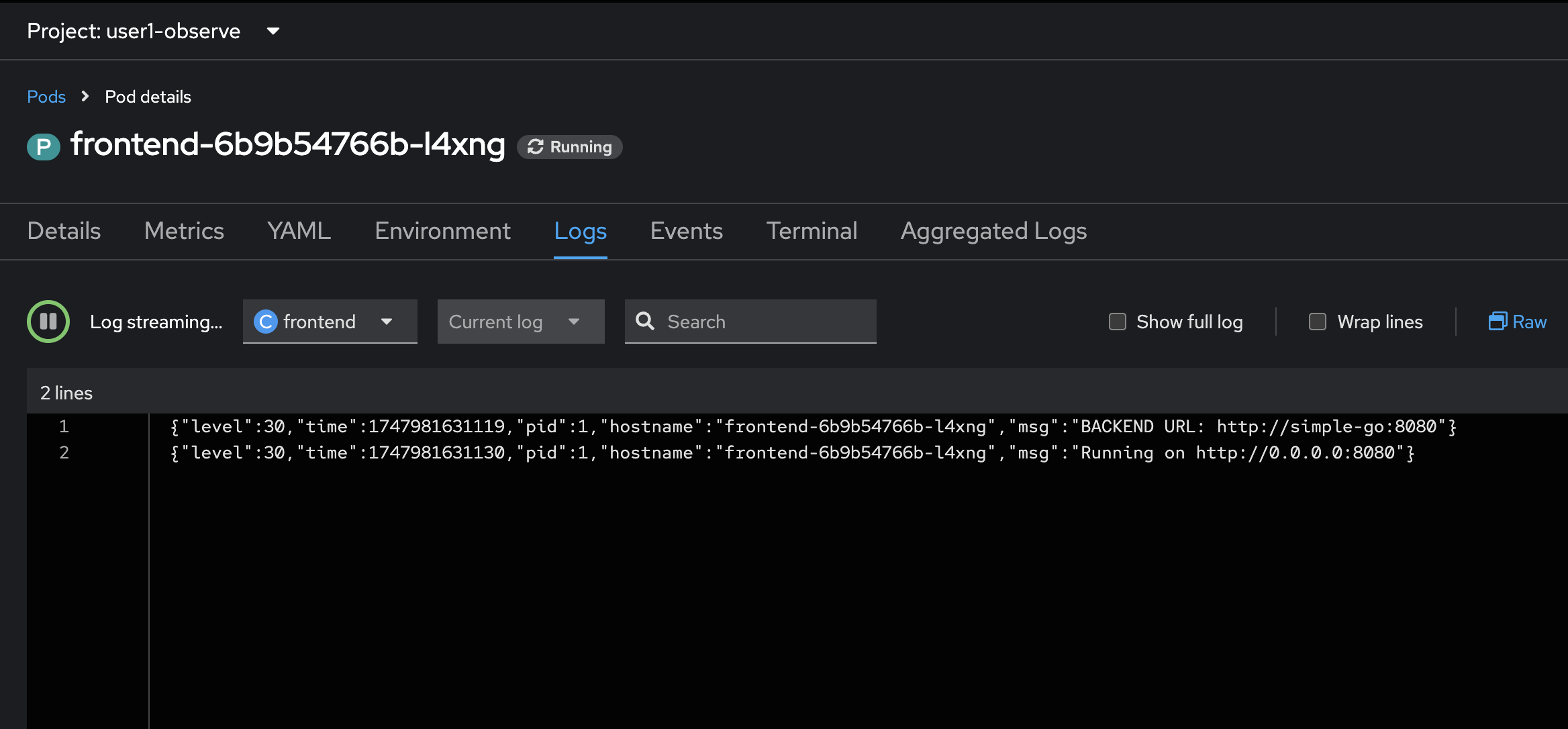The height and width of the screenshot is (729, 1568).
Task: Switch to the Metrics tab
Action: point(184,231)
